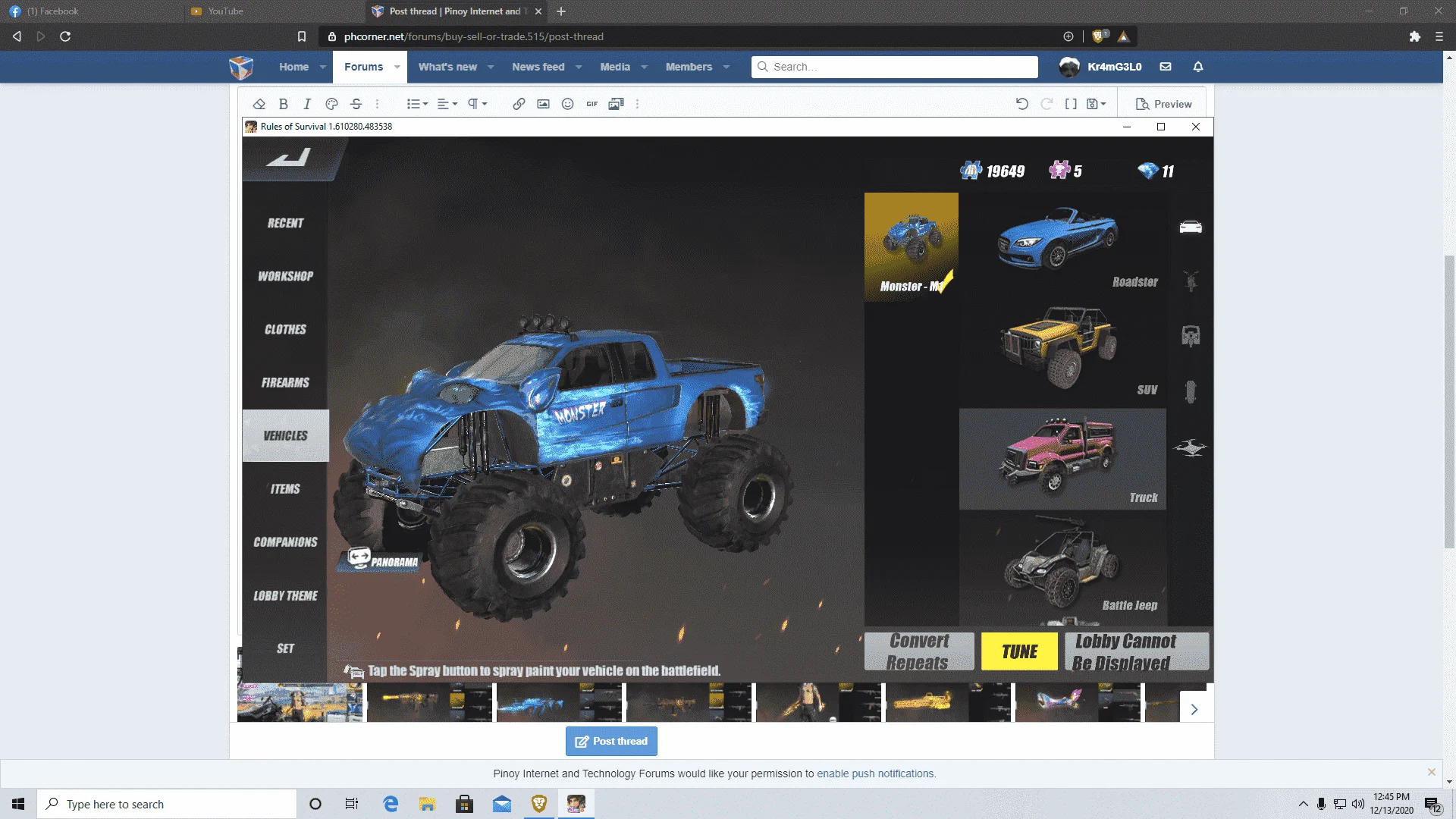Open the browser extensions puzzle icon

(1414, 36)
